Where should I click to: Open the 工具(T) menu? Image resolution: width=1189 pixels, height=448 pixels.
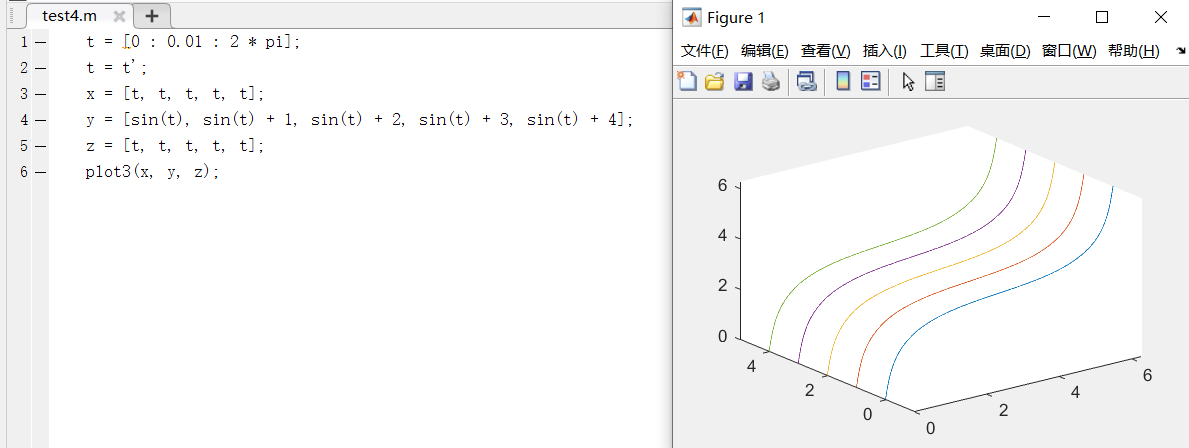click(944, 51)
